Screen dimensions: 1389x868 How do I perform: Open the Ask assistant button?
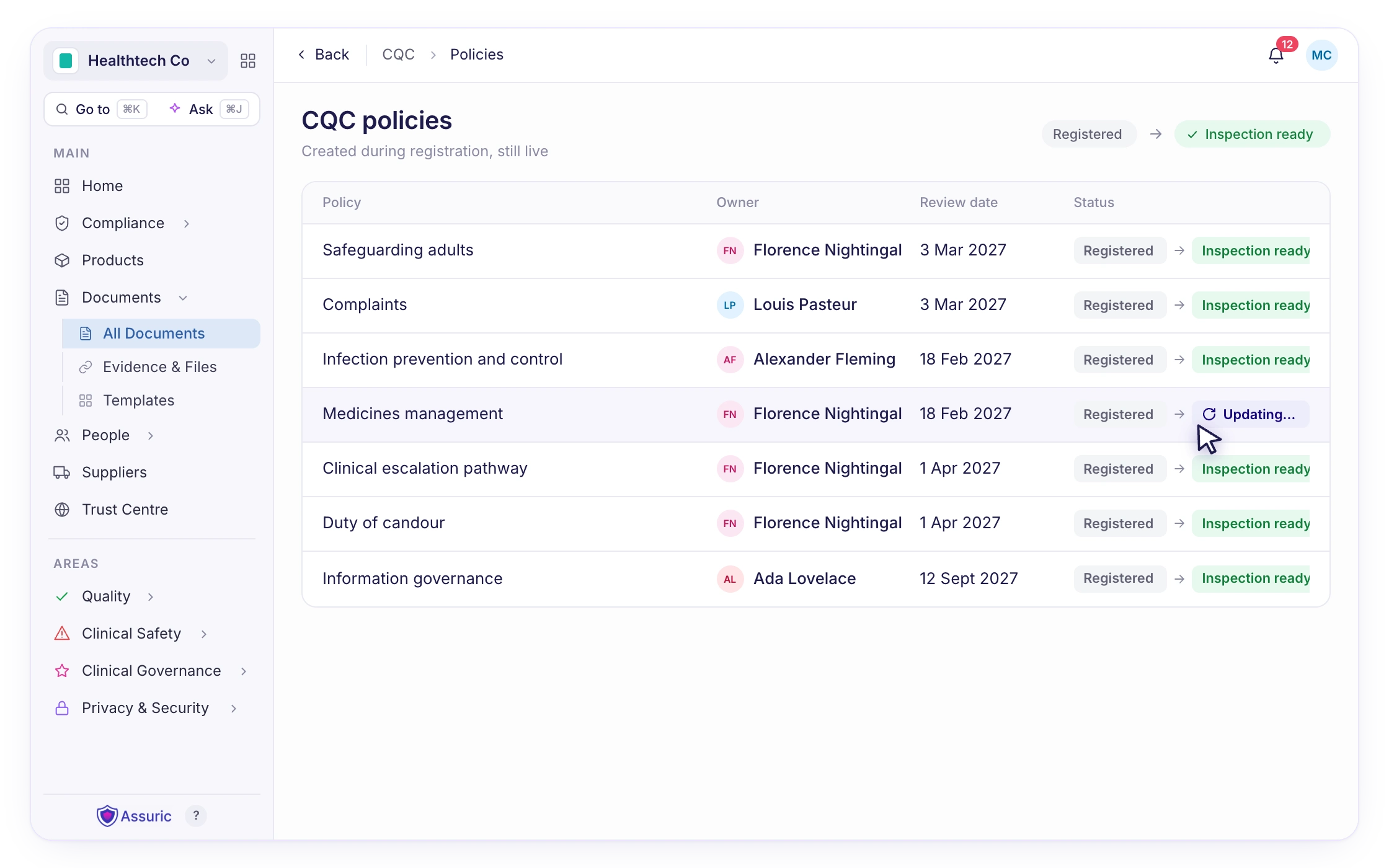[x=209, y=109]
